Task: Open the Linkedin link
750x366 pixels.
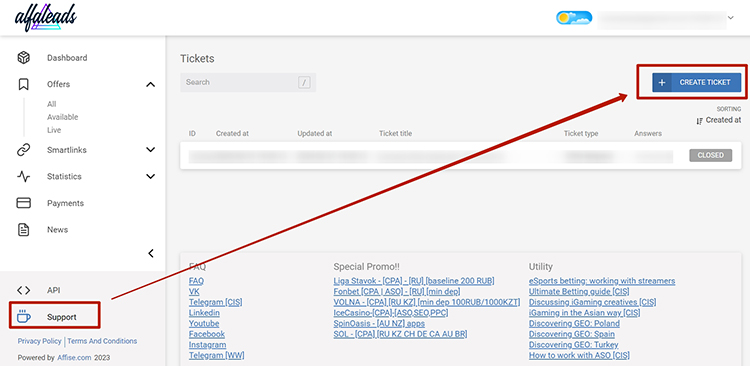Action: point(204,313)
